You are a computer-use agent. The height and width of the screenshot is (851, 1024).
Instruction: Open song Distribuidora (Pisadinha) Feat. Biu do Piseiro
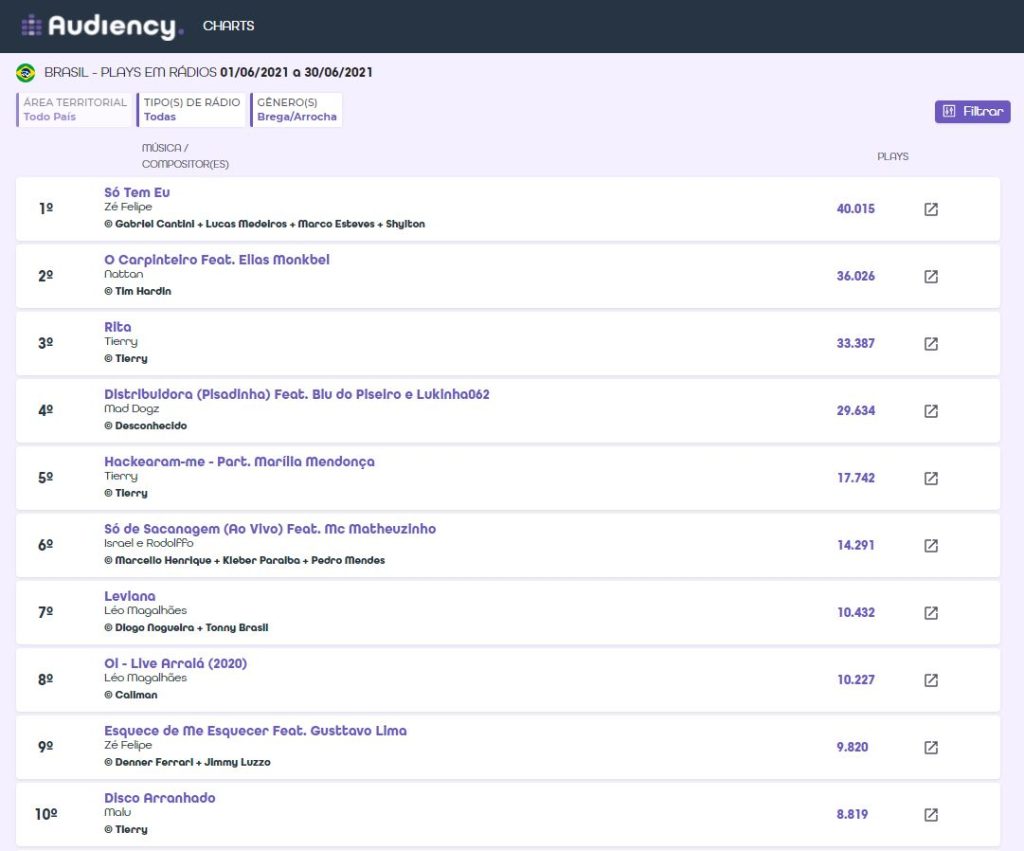296,394
